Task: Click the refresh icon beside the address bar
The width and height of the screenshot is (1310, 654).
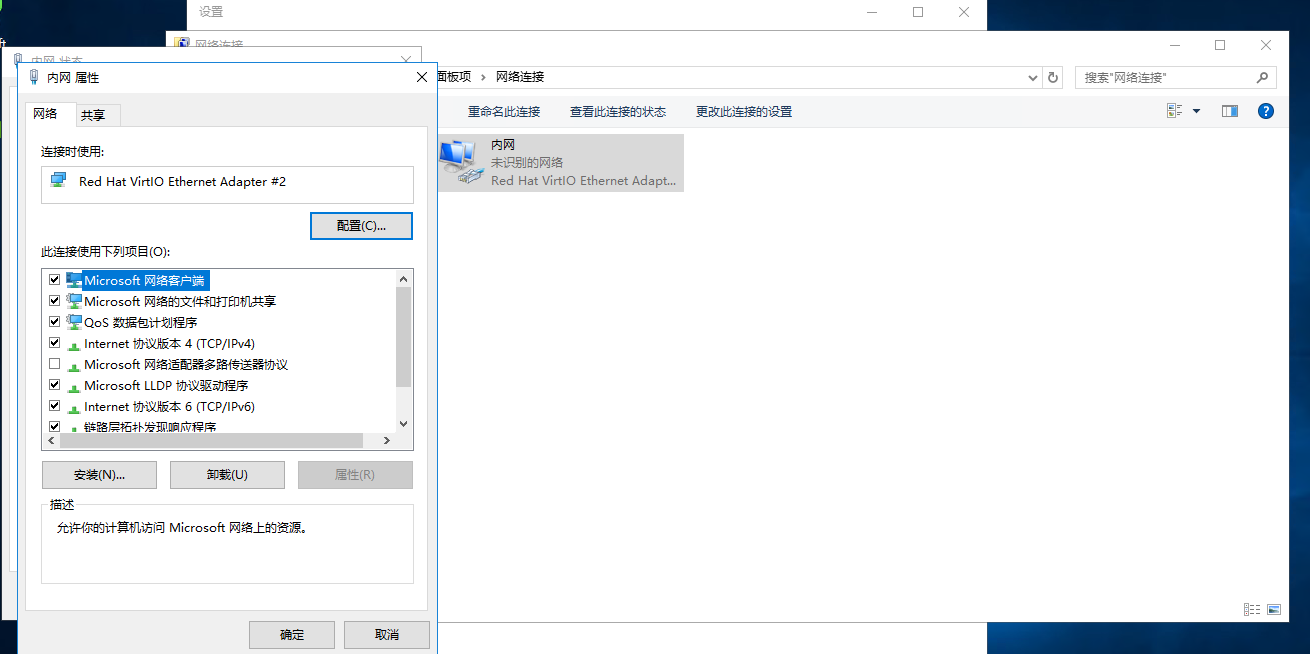Action: point(1052,77)
